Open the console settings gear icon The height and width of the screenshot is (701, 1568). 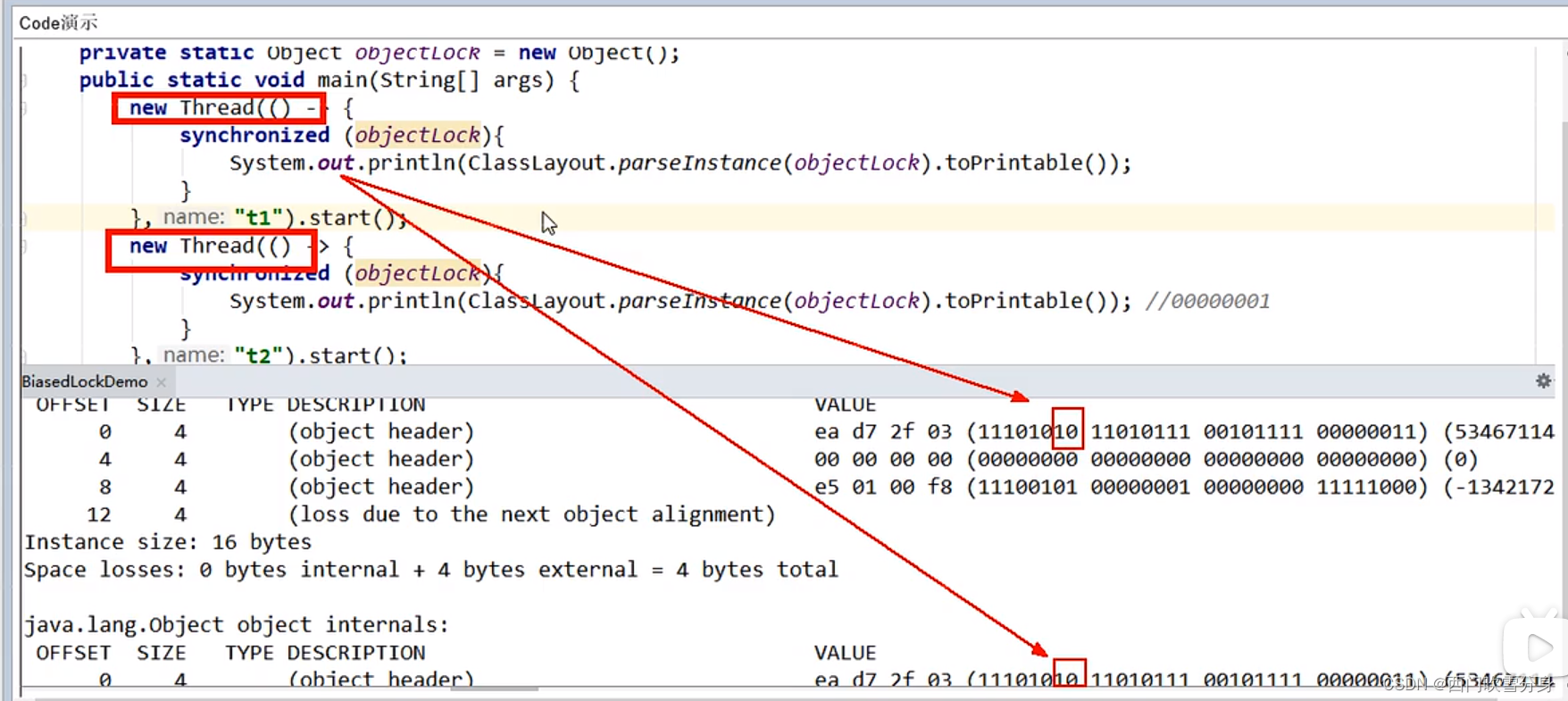tap(1543, 381)
